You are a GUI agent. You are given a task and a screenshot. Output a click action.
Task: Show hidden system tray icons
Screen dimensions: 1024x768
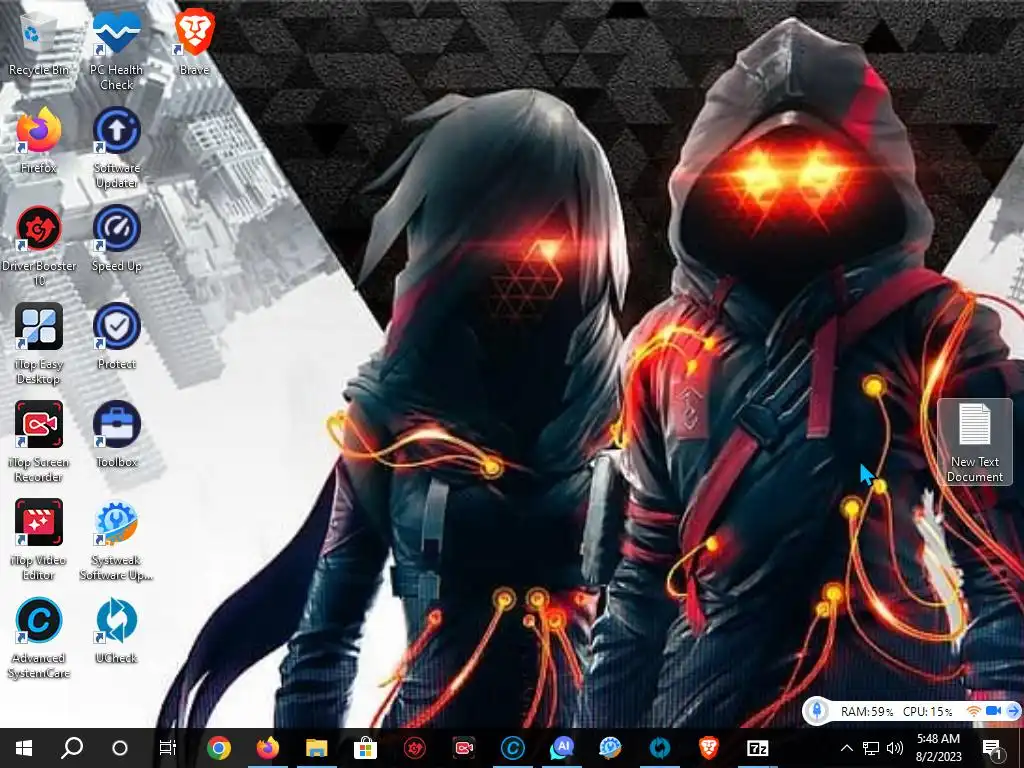(846, 748)
